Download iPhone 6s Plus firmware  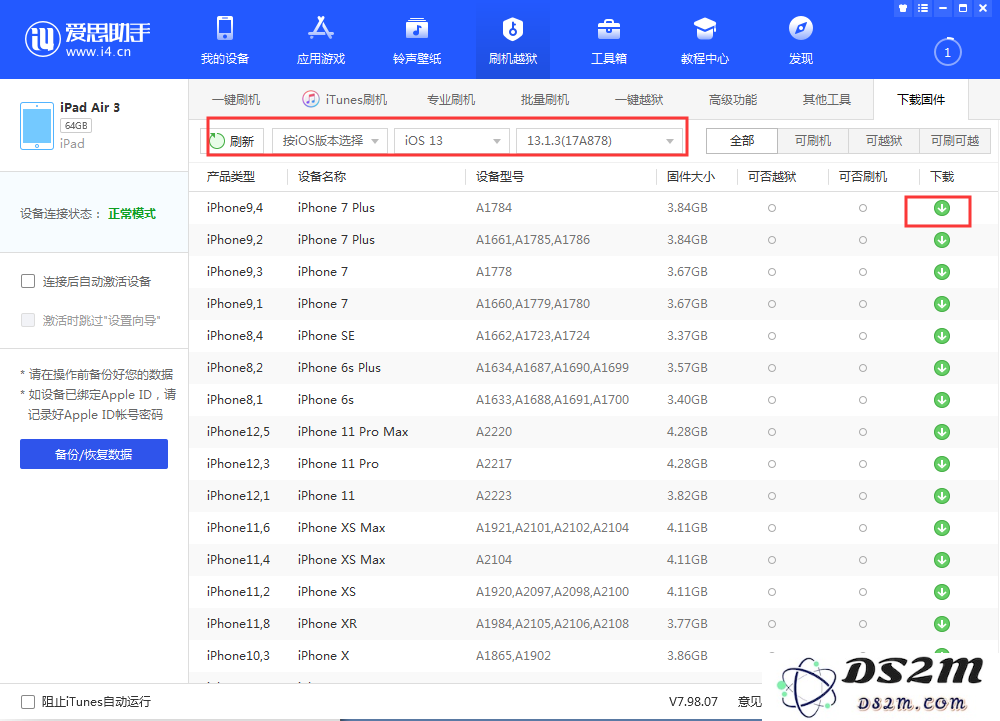941,368
